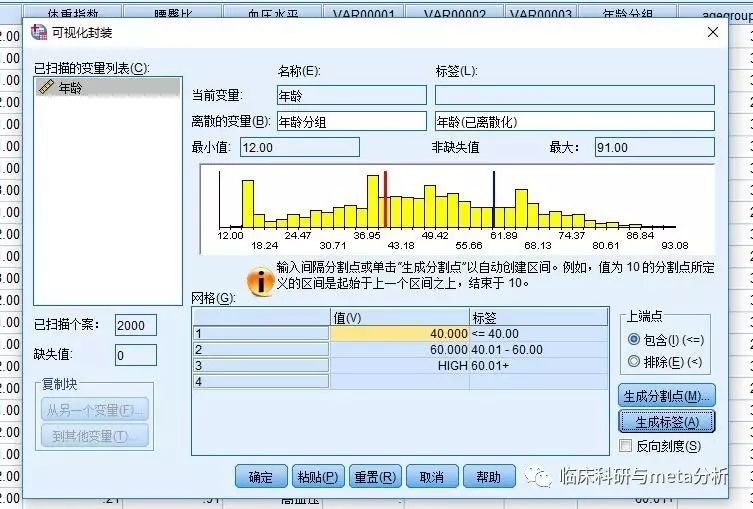The image size is (753, 509).
Task: Click the red cutpoint line in the histogram
Action: (385, 199)
